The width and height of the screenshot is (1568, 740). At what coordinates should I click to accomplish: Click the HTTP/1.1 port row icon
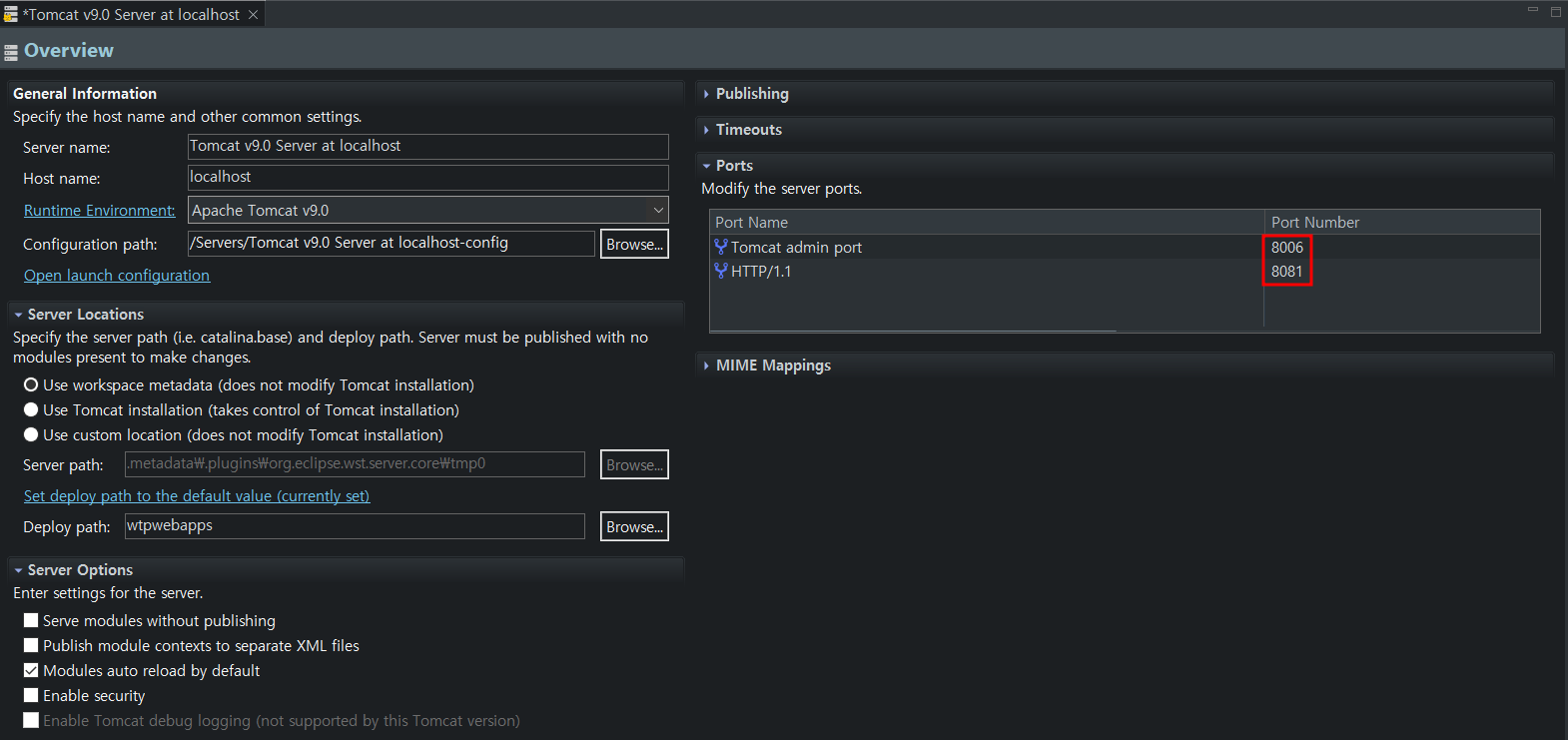click(x=721, y=271)
